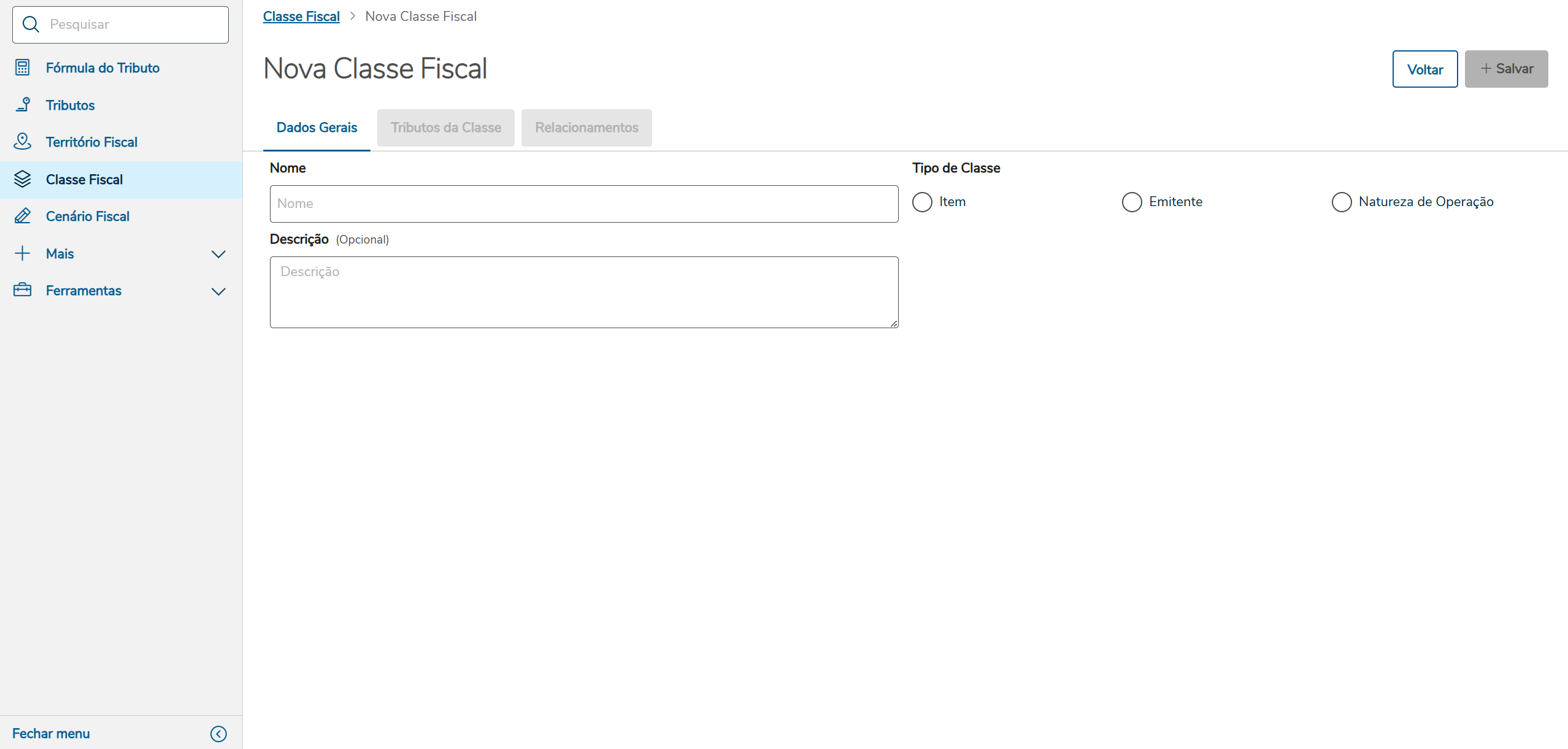
Task: Collapse sidebar with Fechar menu arrow icon
Action: click(x=218, y=734)
